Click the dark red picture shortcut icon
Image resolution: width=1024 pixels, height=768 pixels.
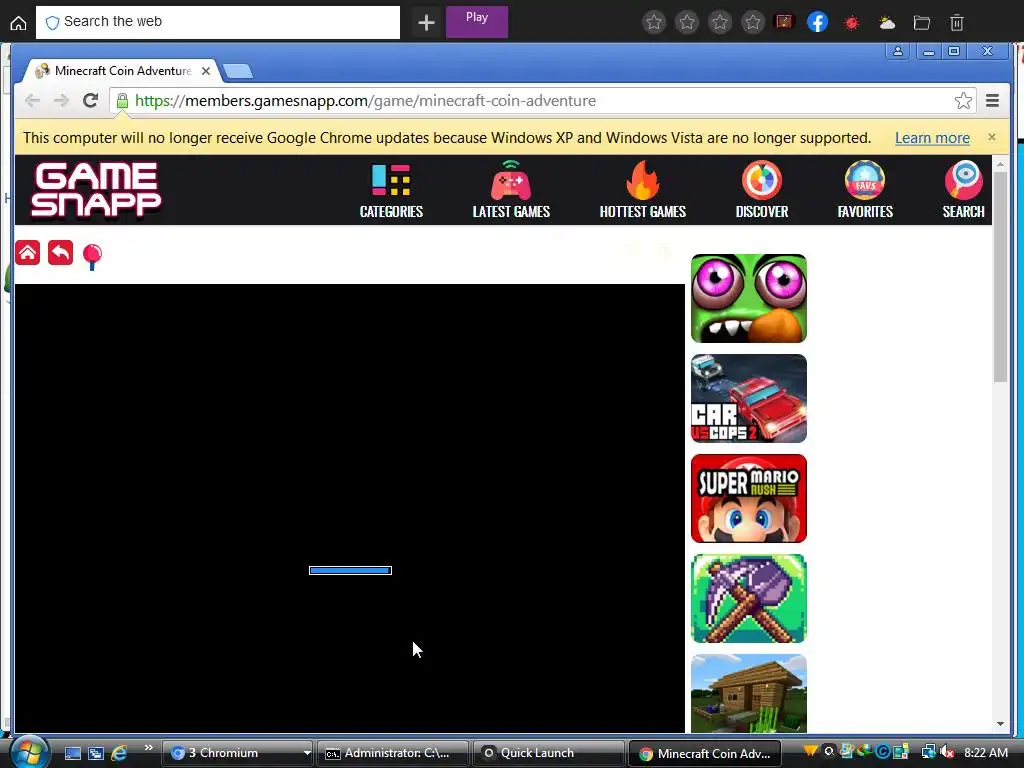pos(784,22)
